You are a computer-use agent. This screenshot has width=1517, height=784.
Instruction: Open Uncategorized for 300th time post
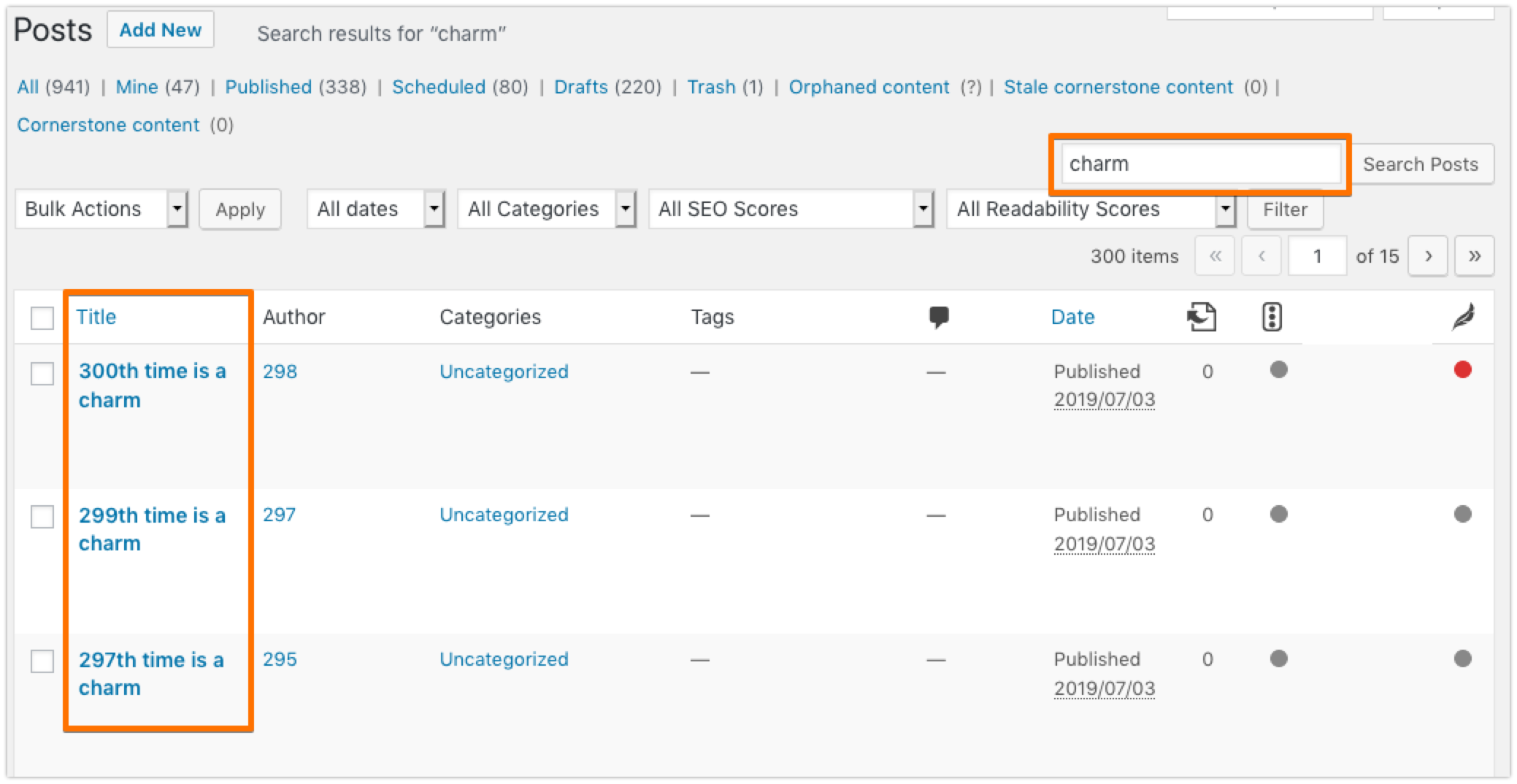click(x=504, y=372)
